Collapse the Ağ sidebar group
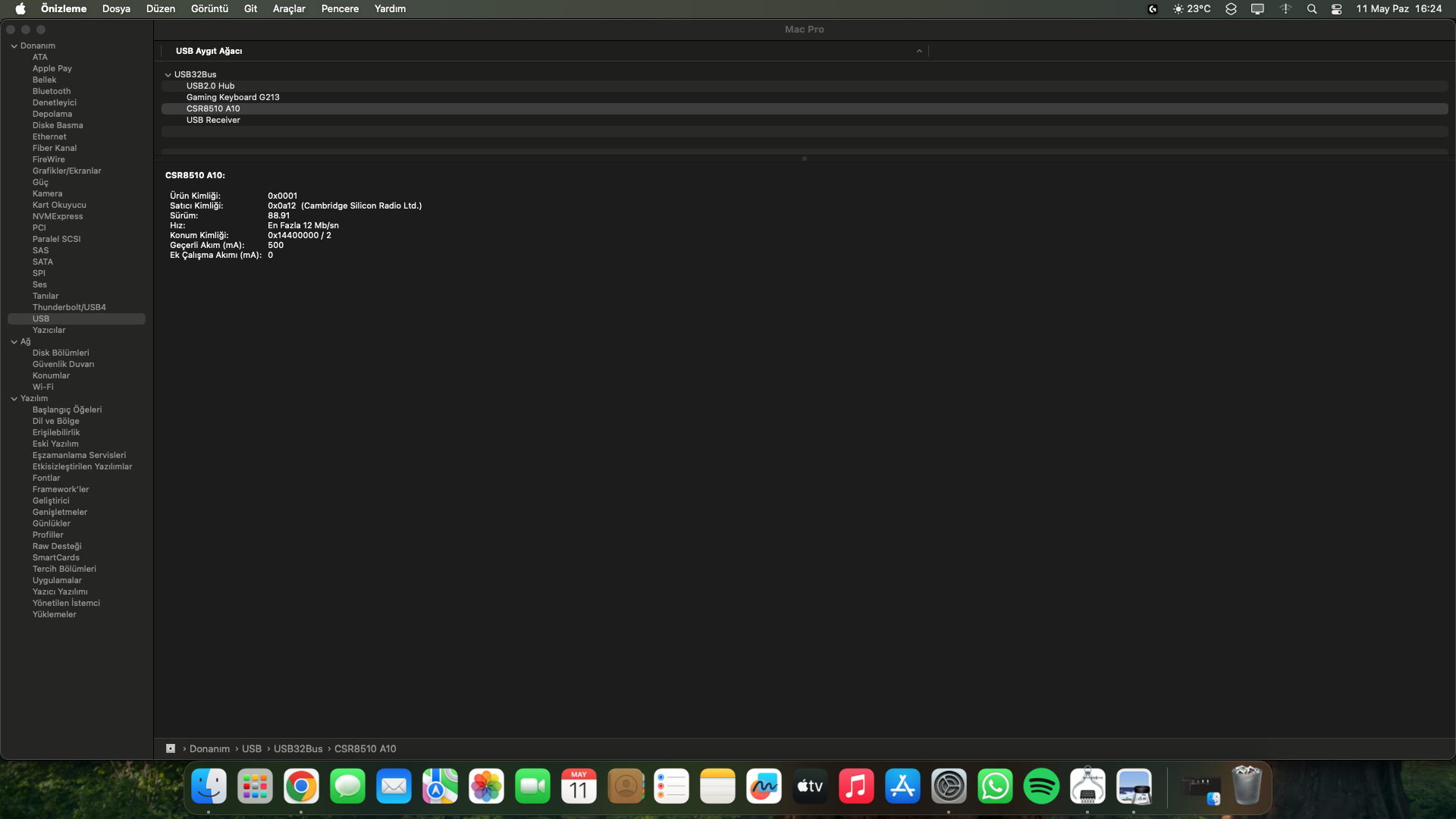This screenshot has width=1456, height=819. point(14,342)
